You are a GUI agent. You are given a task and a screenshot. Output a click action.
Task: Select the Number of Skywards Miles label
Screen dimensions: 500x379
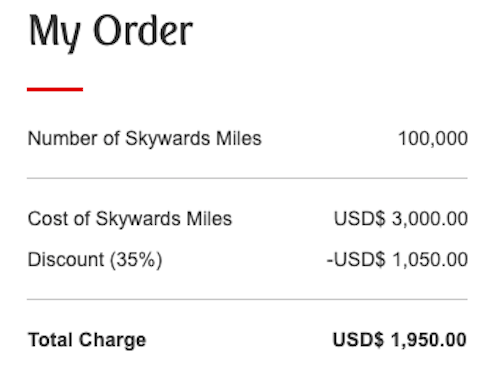(145, 139)
